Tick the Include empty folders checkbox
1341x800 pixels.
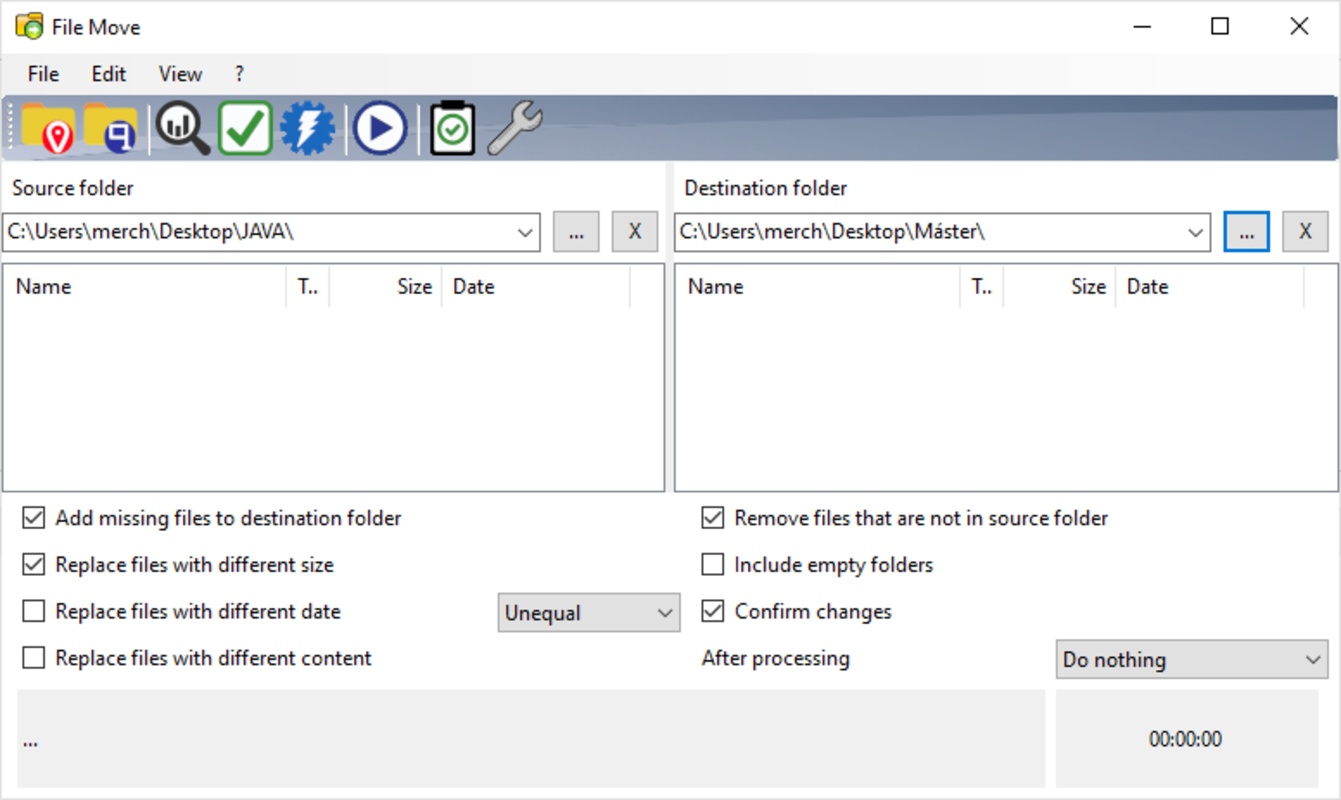click(712, 565)
